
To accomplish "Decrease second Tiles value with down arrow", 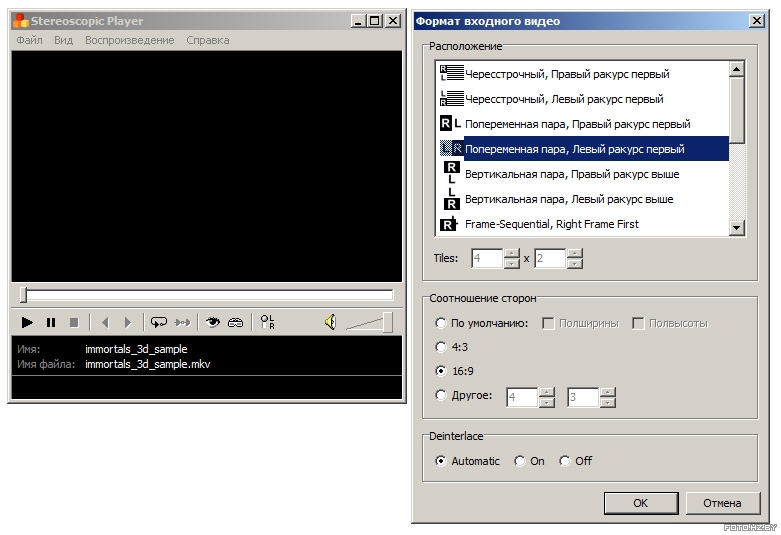I will 574,264.
